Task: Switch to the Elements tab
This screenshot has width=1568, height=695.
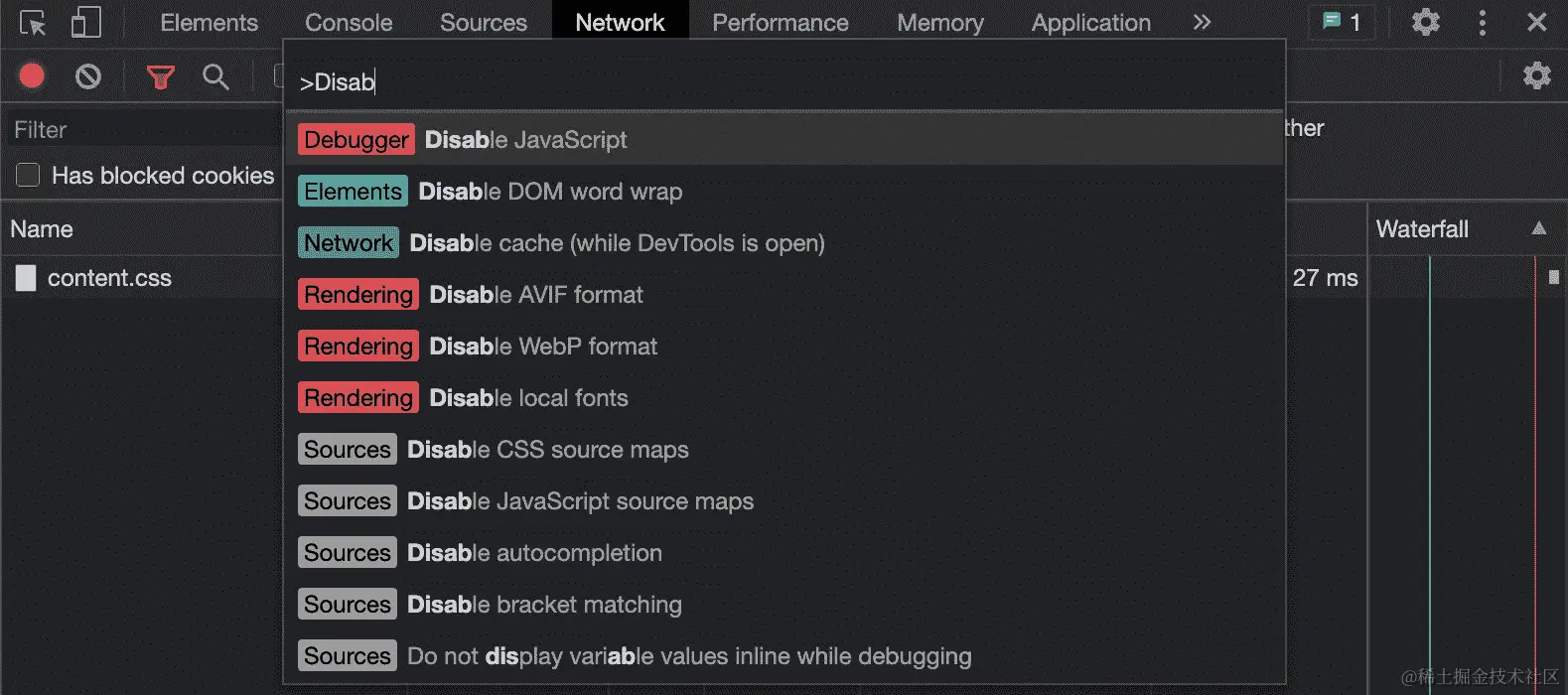Action: tap(209, 23)
